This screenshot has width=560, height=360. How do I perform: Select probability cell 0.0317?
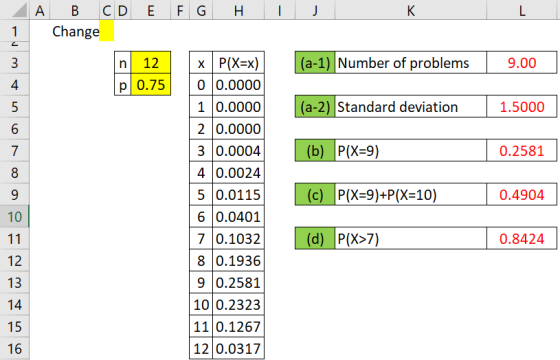239,349
